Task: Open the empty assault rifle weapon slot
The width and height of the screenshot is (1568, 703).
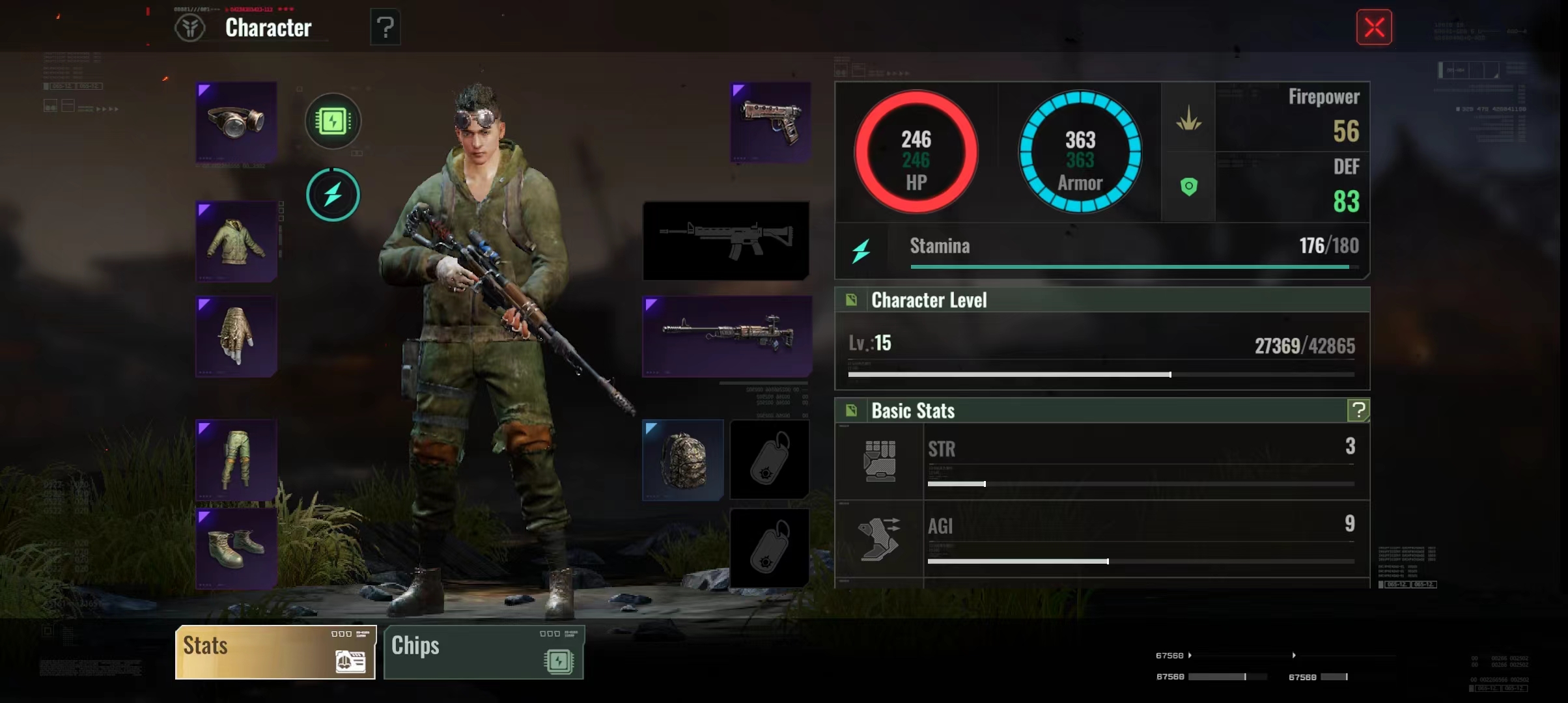Action: 726,241
